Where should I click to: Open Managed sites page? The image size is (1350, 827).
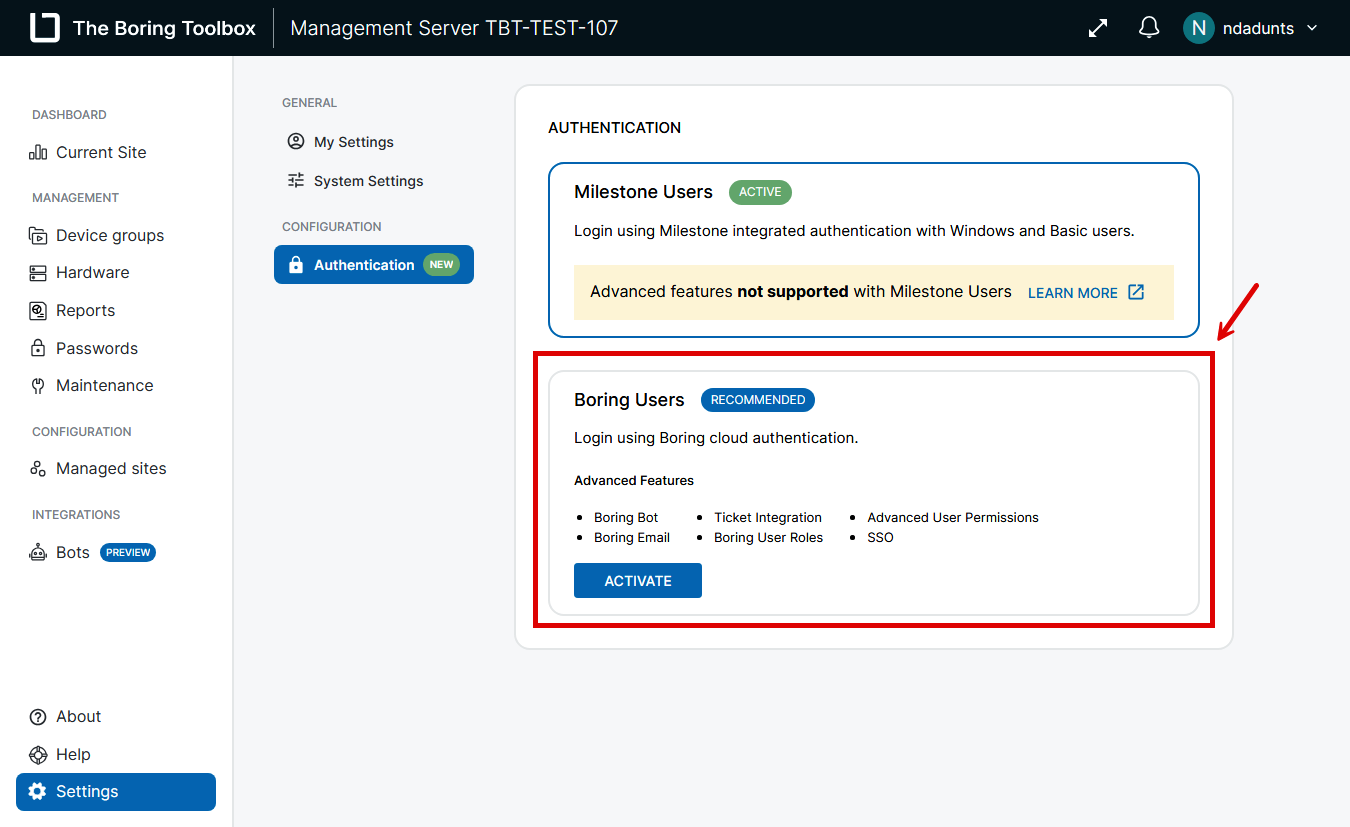110,468
